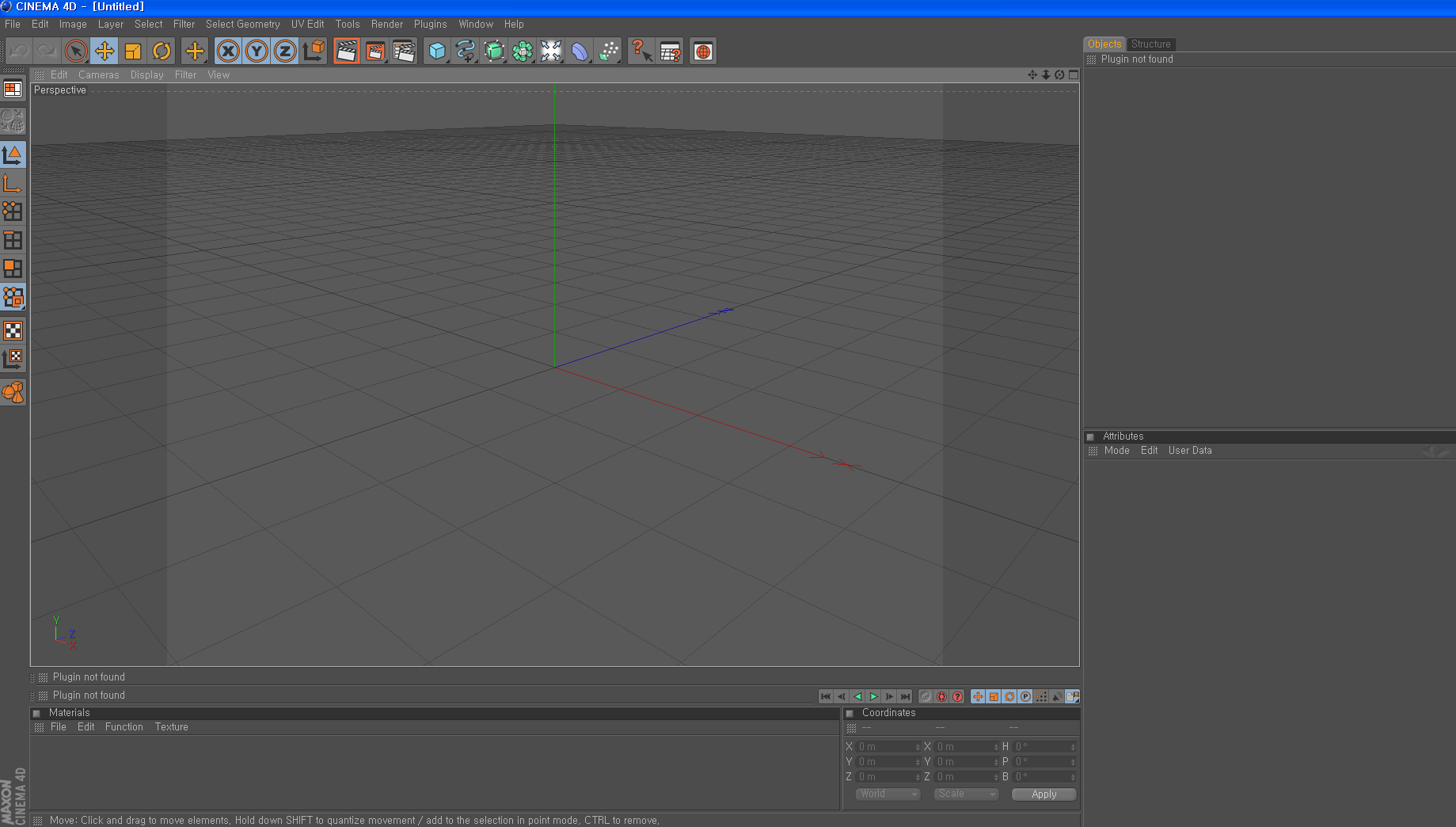Activate the Scale tool in top toolbar
Viewport: 1456px width, 827px height.
coord(133,51)
